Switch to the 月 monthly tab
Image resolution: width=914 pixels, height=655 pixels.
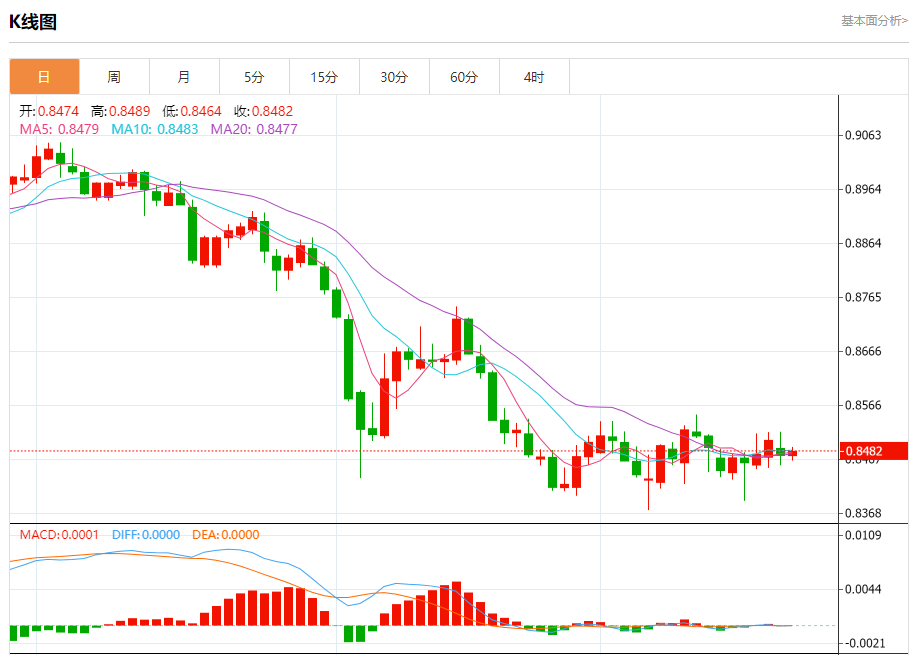(x=184, y=76)
